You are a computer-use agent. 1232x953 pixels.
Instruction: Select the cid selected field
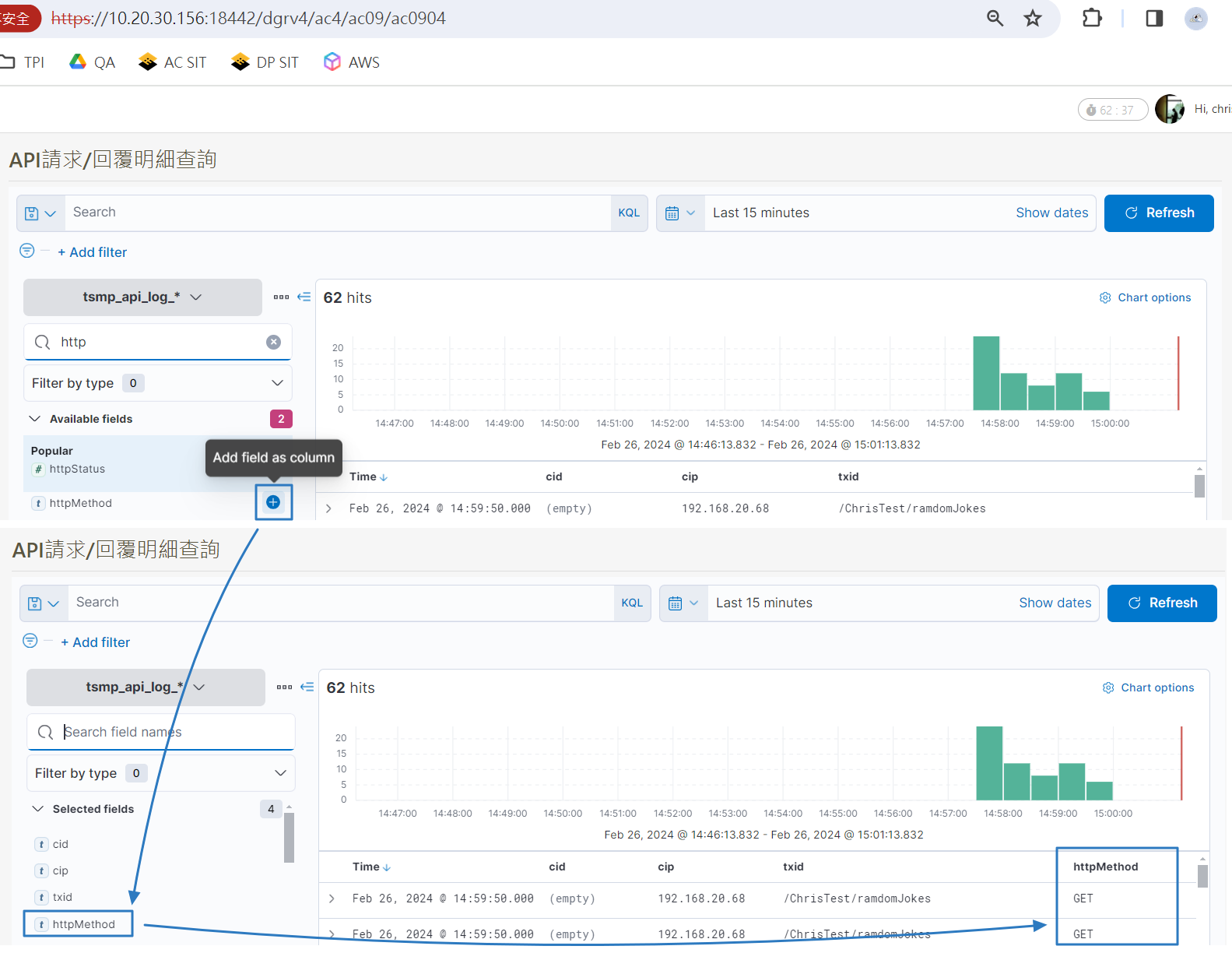coord(52,844)
